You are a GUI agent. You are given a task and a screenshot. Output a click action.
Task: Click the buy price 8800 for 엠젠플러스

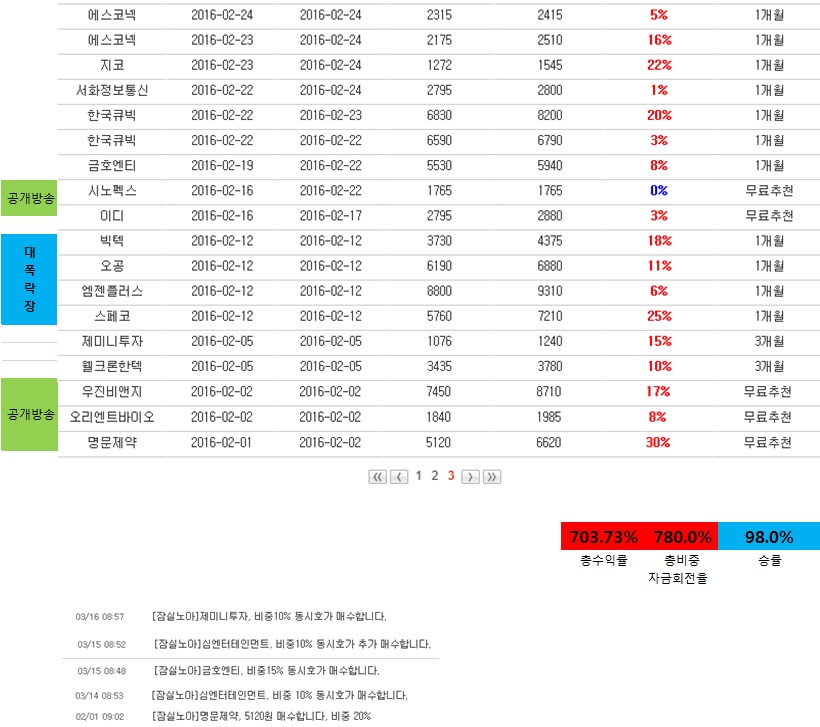(439, 291)
